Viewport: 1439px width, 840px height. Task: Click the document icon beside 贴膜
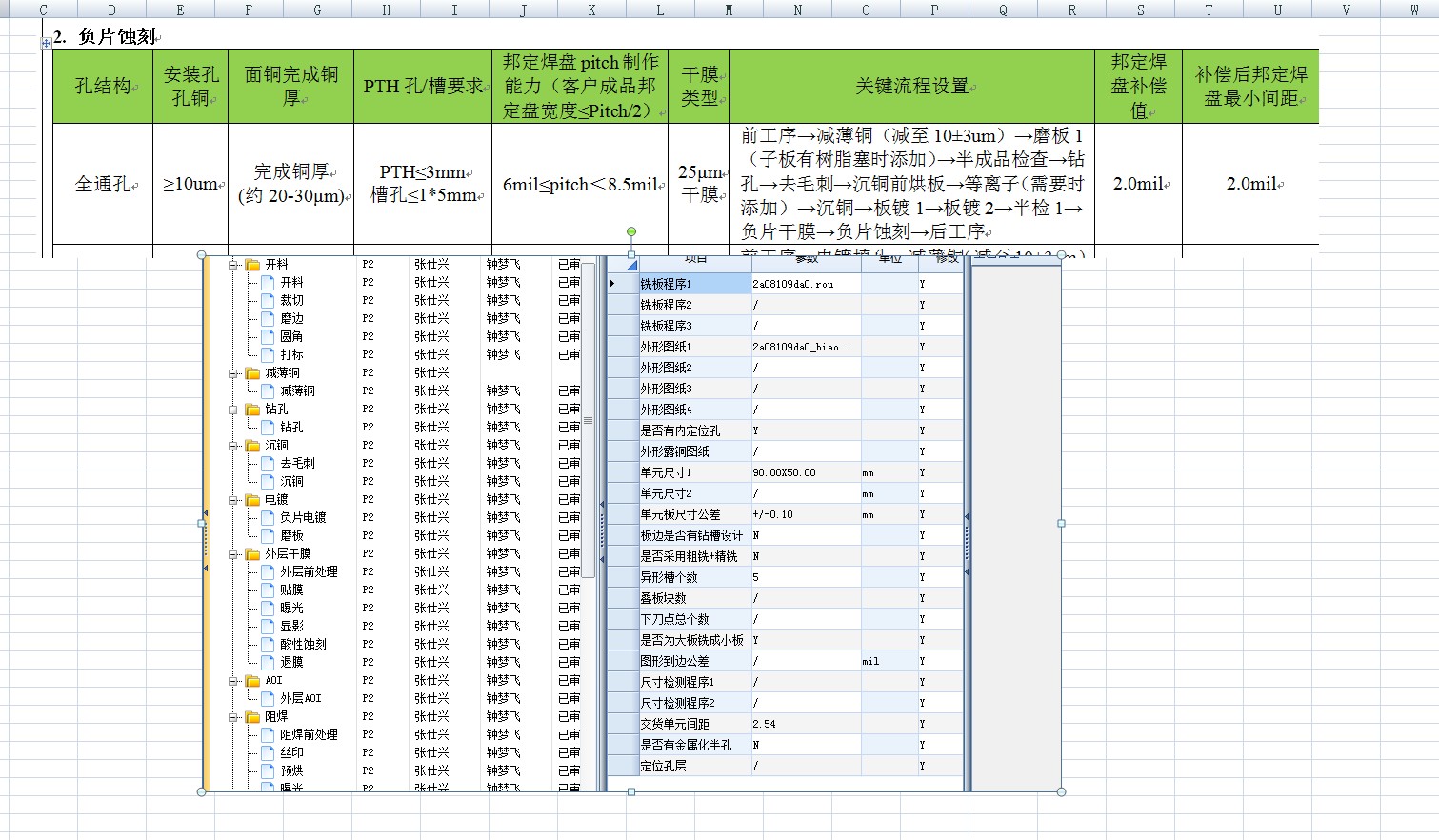click(x=269, y=590)
